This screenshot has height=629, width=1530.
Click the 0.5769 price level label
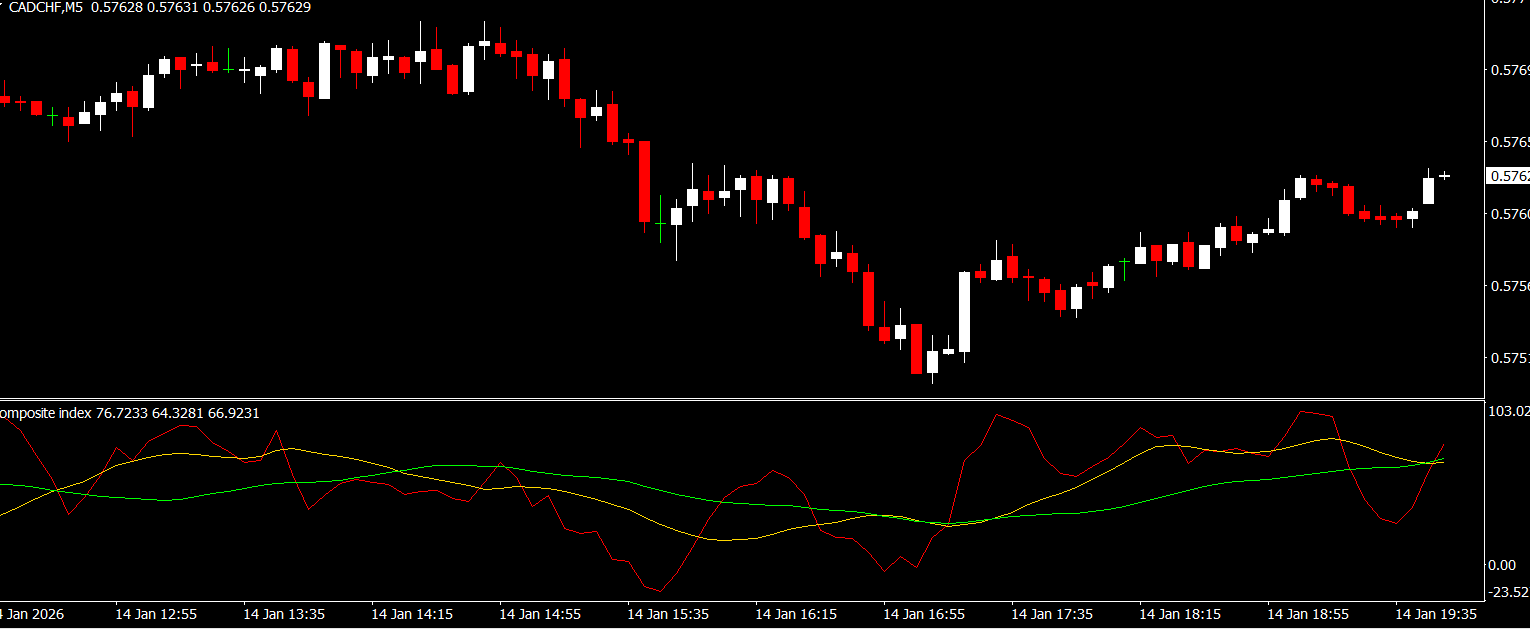[1508, 70]
